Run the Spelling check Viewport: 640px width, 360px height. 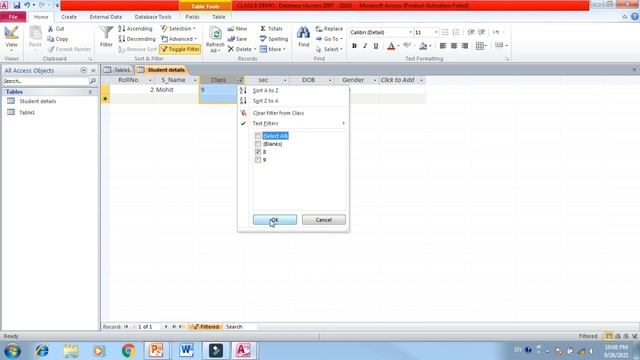pyautogui.click(x=274, y=39)
